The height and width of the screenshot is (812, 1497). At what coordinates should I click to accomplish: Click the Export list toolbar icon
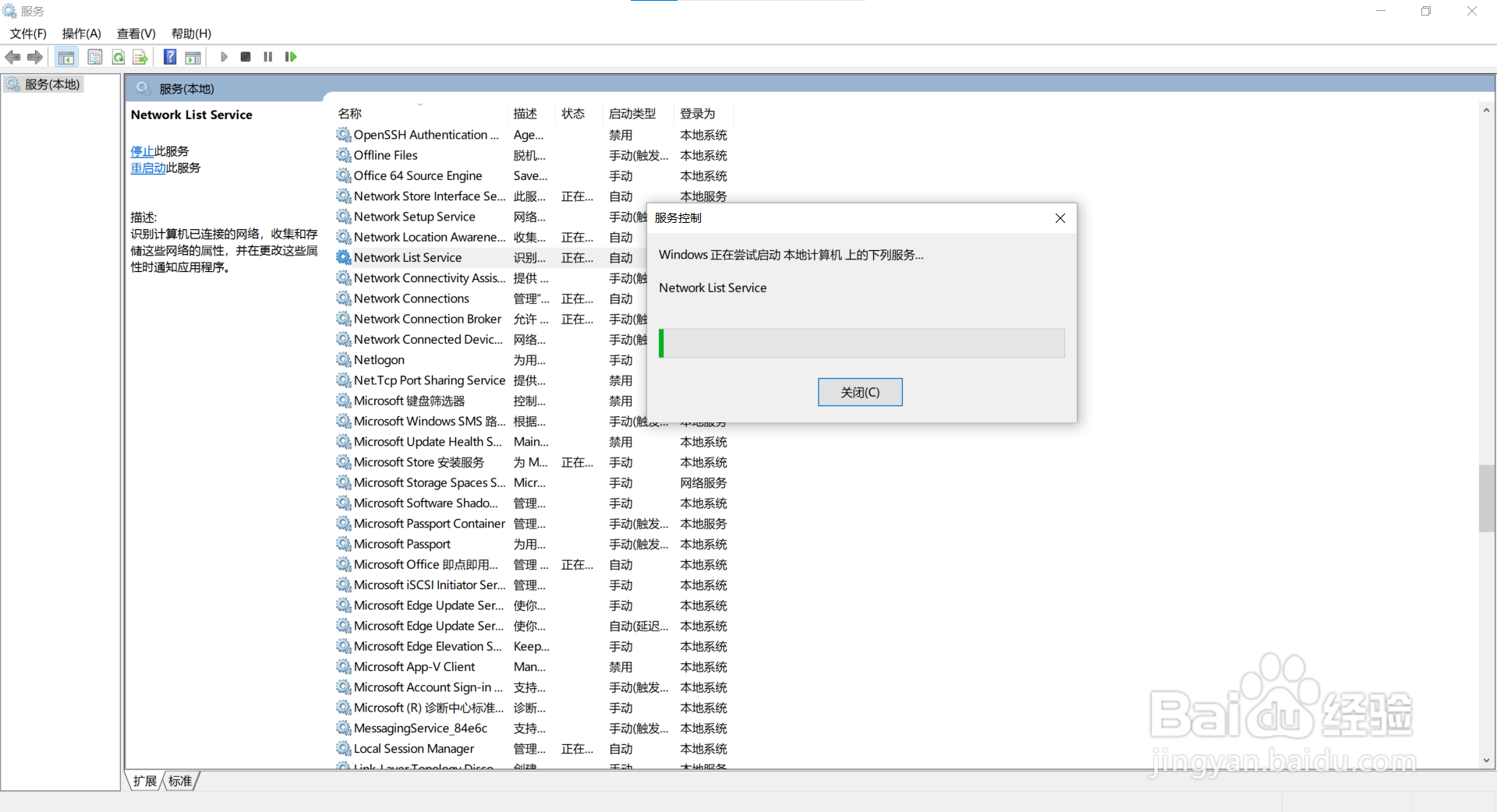point(140,57)
